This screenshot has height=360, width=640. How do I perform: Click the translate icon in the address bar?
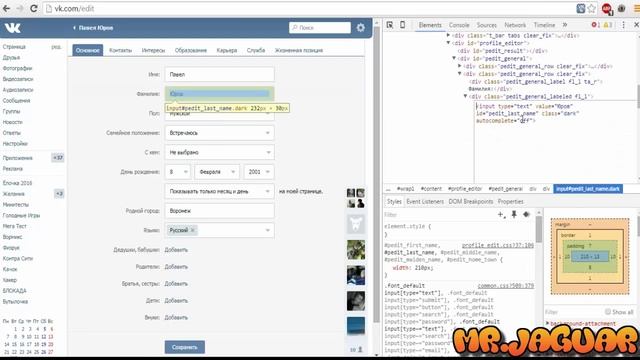click(x=580, y=8)
